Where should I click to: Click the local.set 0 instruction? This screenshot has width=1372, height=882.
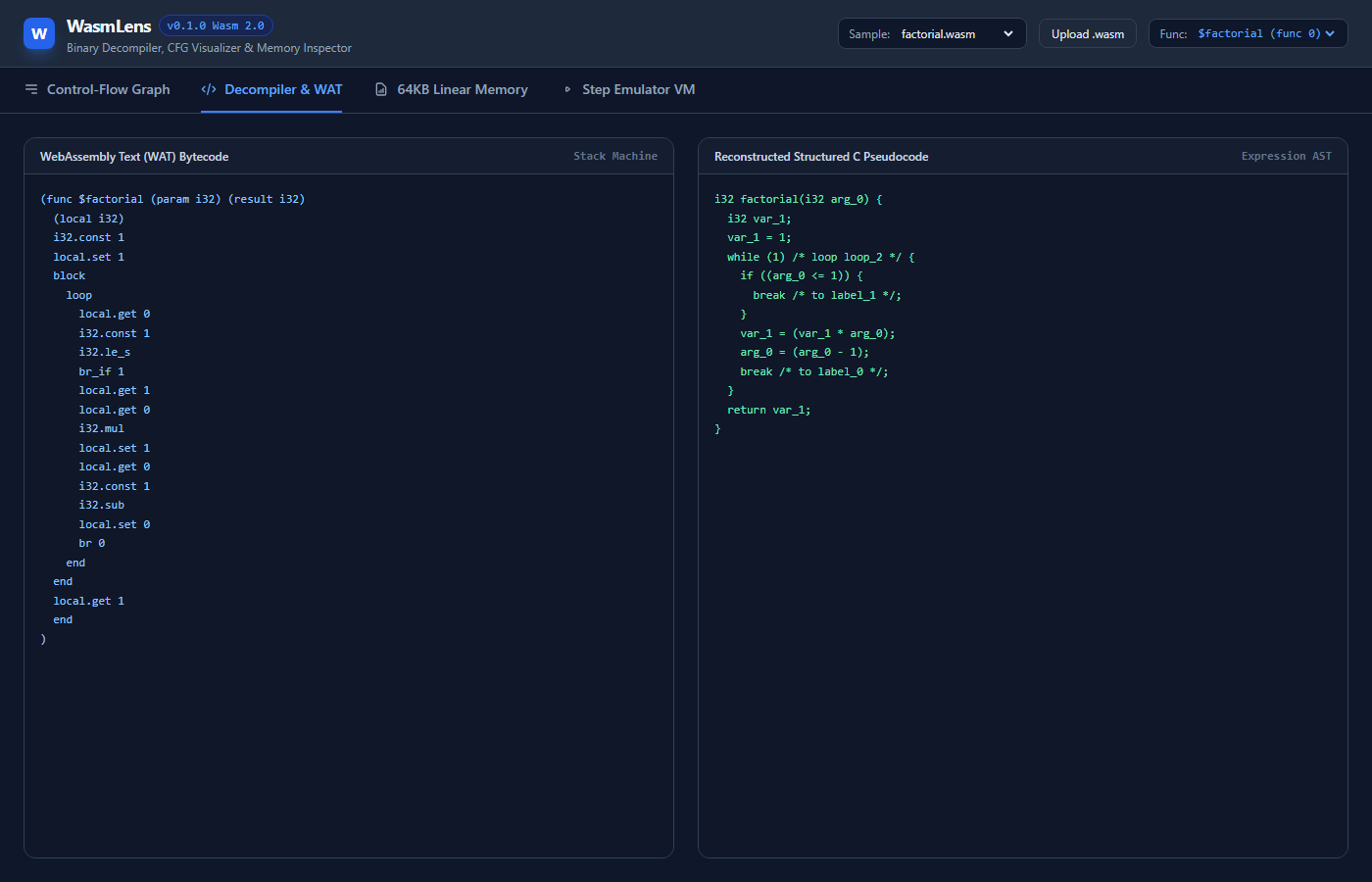click(x=115, y=524)
